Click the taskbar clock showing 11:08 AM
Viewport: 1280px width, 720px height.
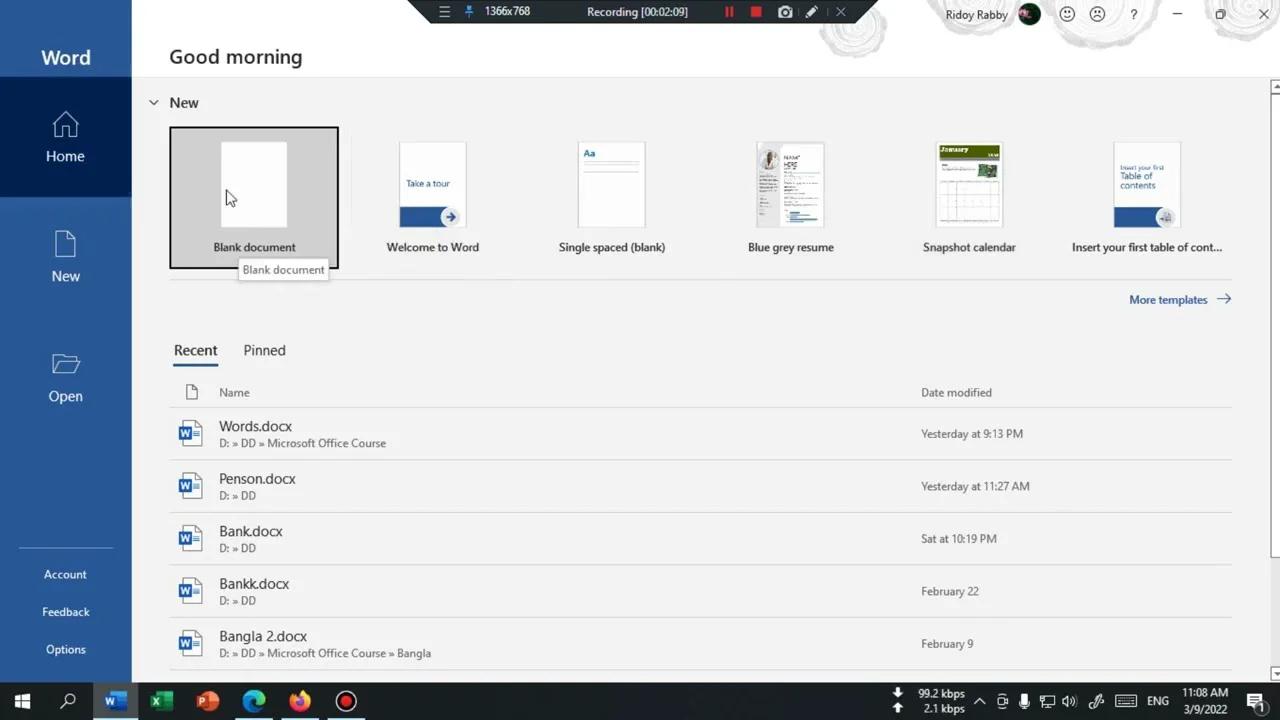point(1204,701)
